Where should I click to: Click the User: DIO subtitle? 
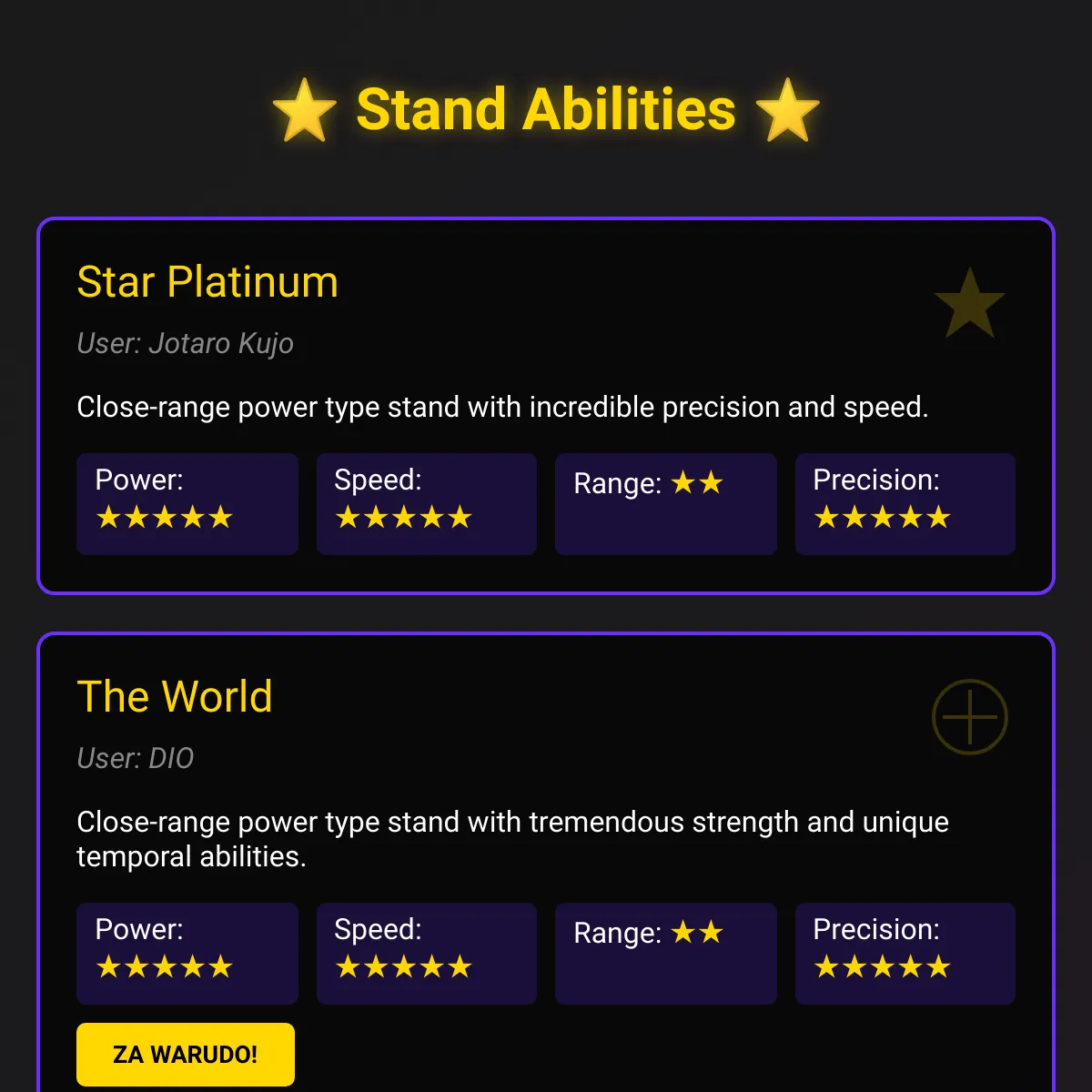135,759
